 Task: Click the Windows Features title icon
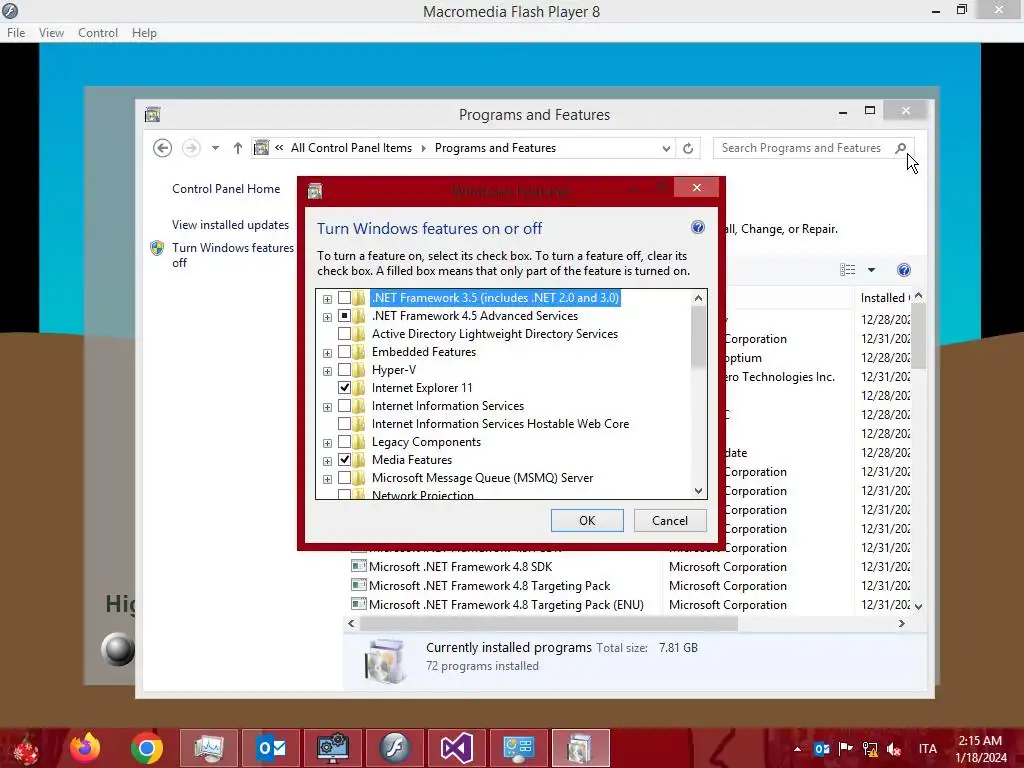315,191
